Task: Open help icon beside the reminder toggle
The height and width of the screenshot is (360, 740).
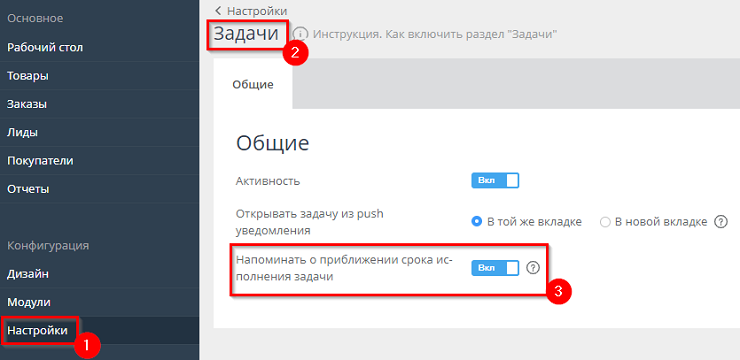Action: pyautogui.click(x=532, y=268)
